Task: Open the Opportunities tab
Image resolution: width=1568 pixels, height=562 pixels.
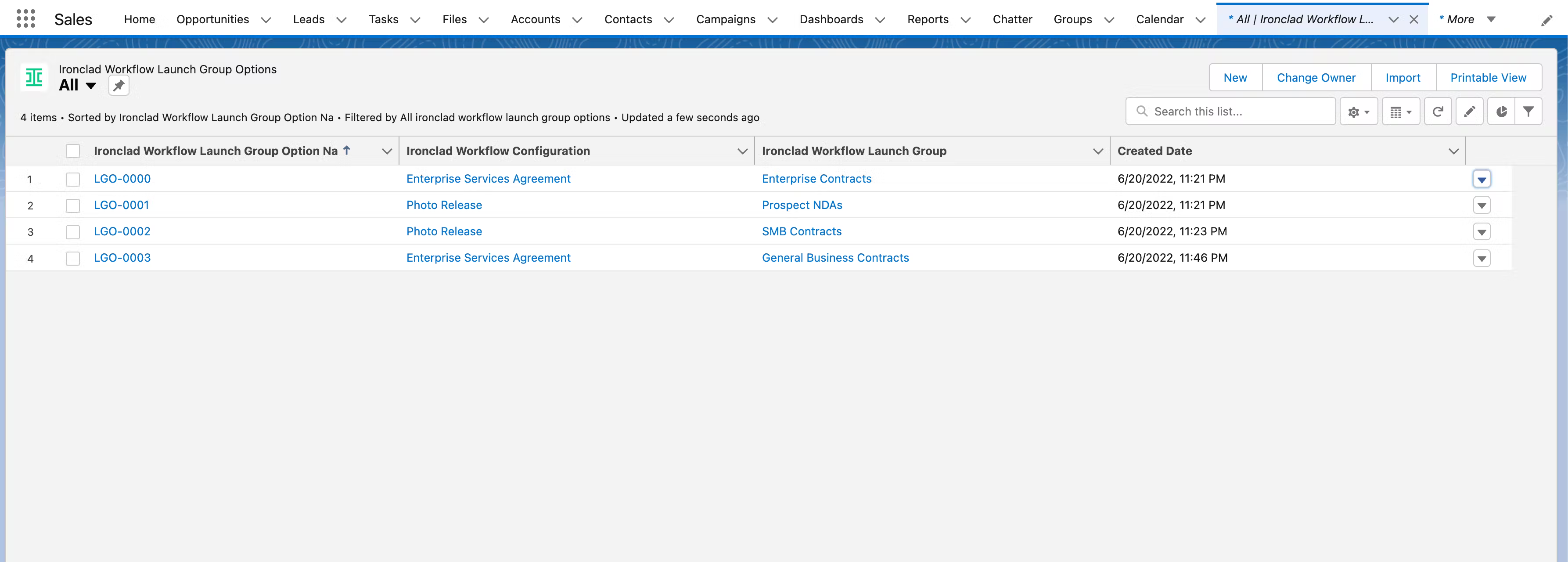Action: click(212, 19)
